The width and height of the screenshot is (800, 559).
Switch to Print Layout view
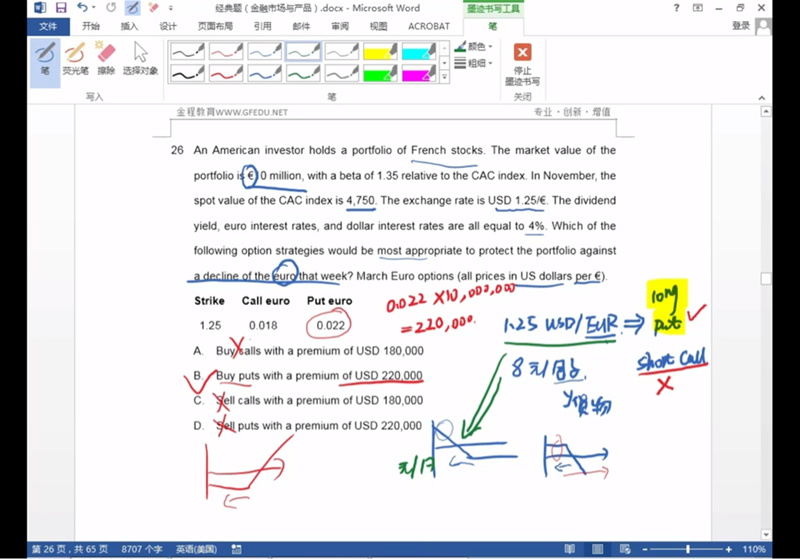click(x=597, y=549)
